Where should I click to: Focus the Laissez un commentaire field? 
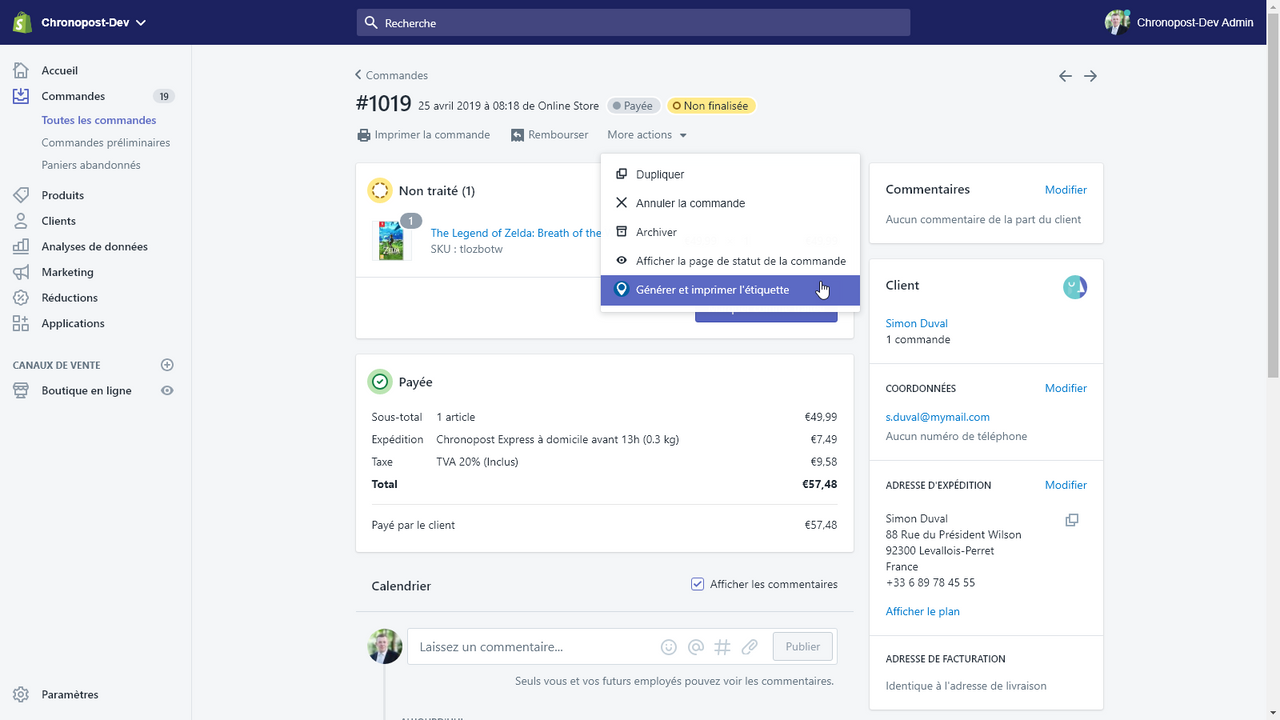(535, 647)
